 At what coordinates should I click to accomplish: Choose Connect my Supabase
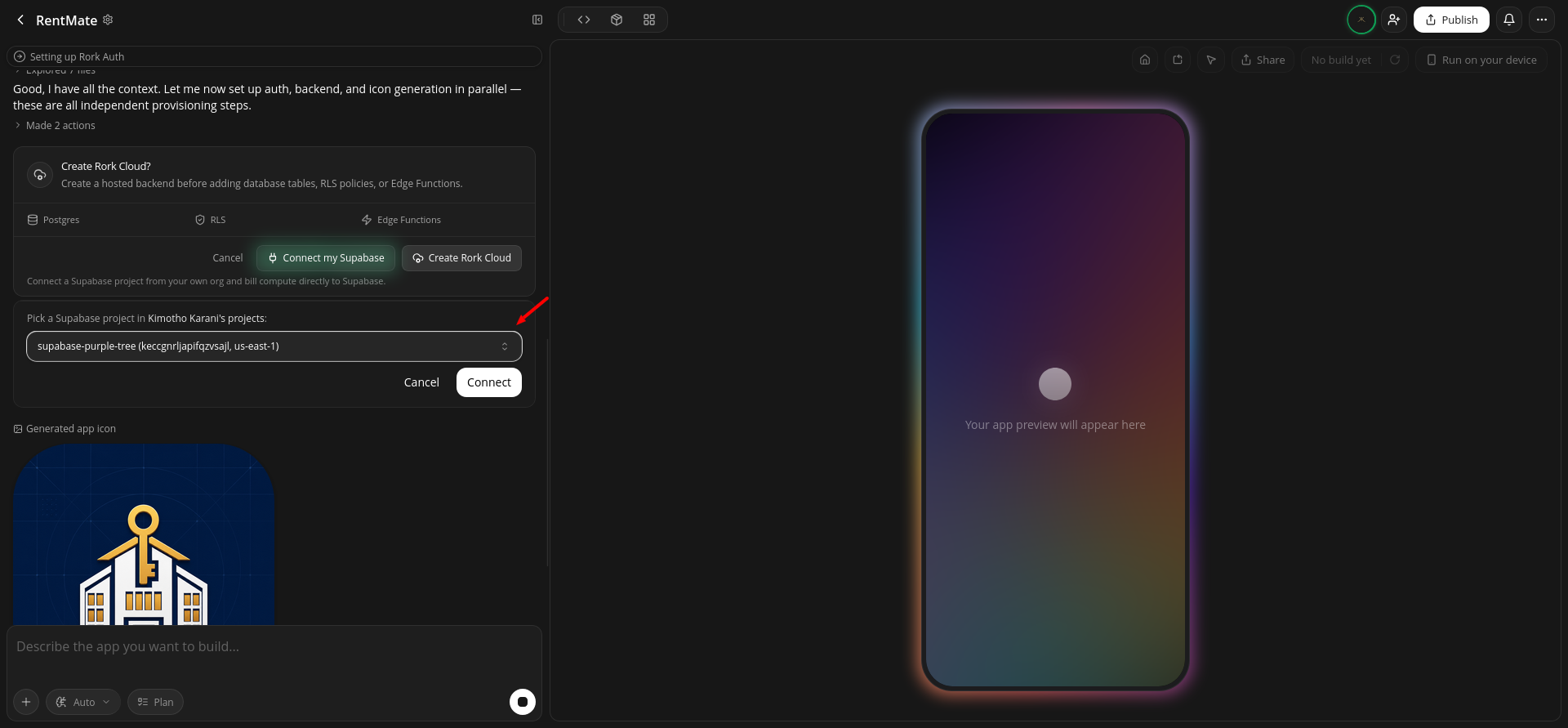326,257
